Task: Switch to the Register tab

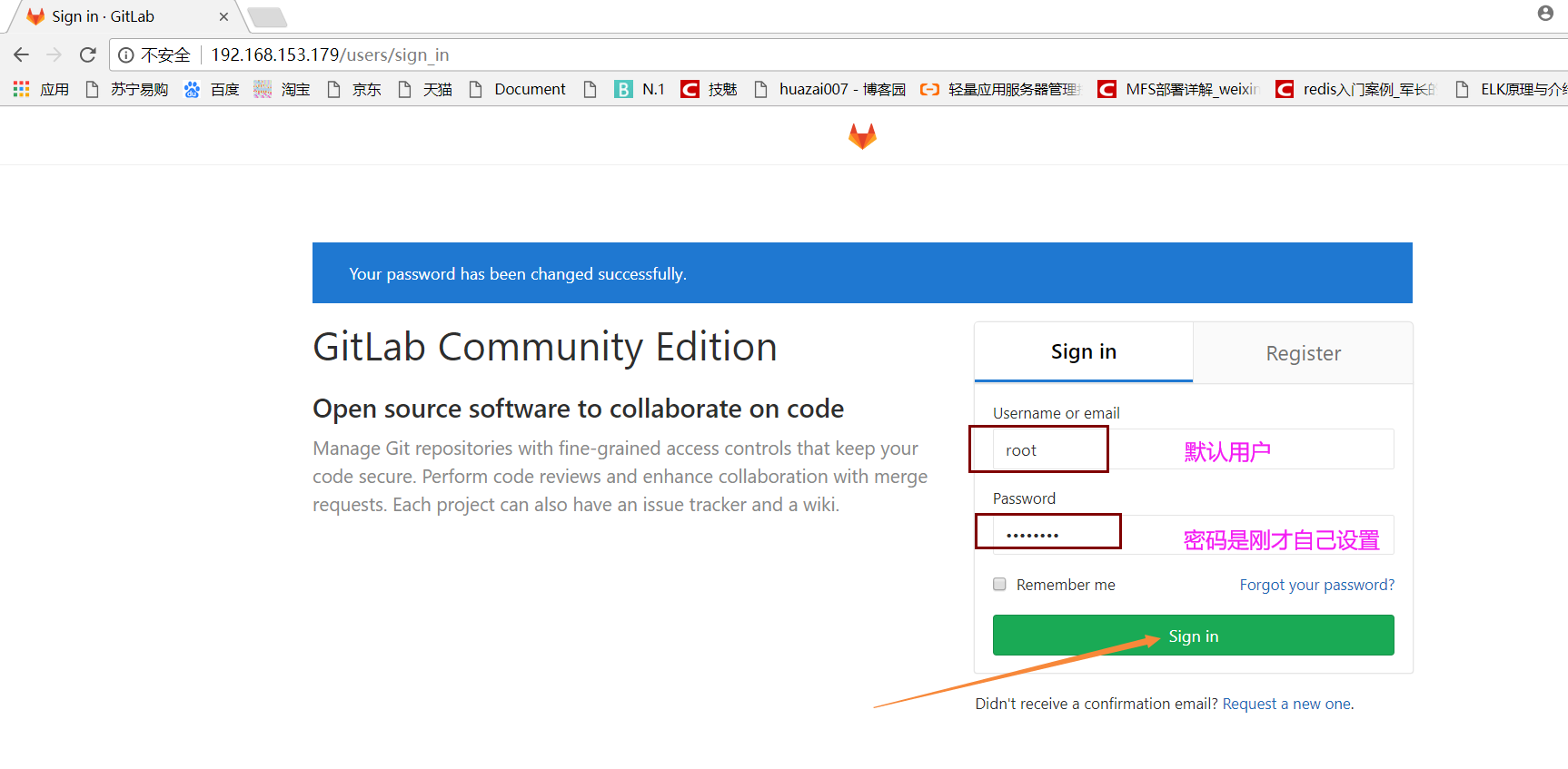Action: (1303, 353)
